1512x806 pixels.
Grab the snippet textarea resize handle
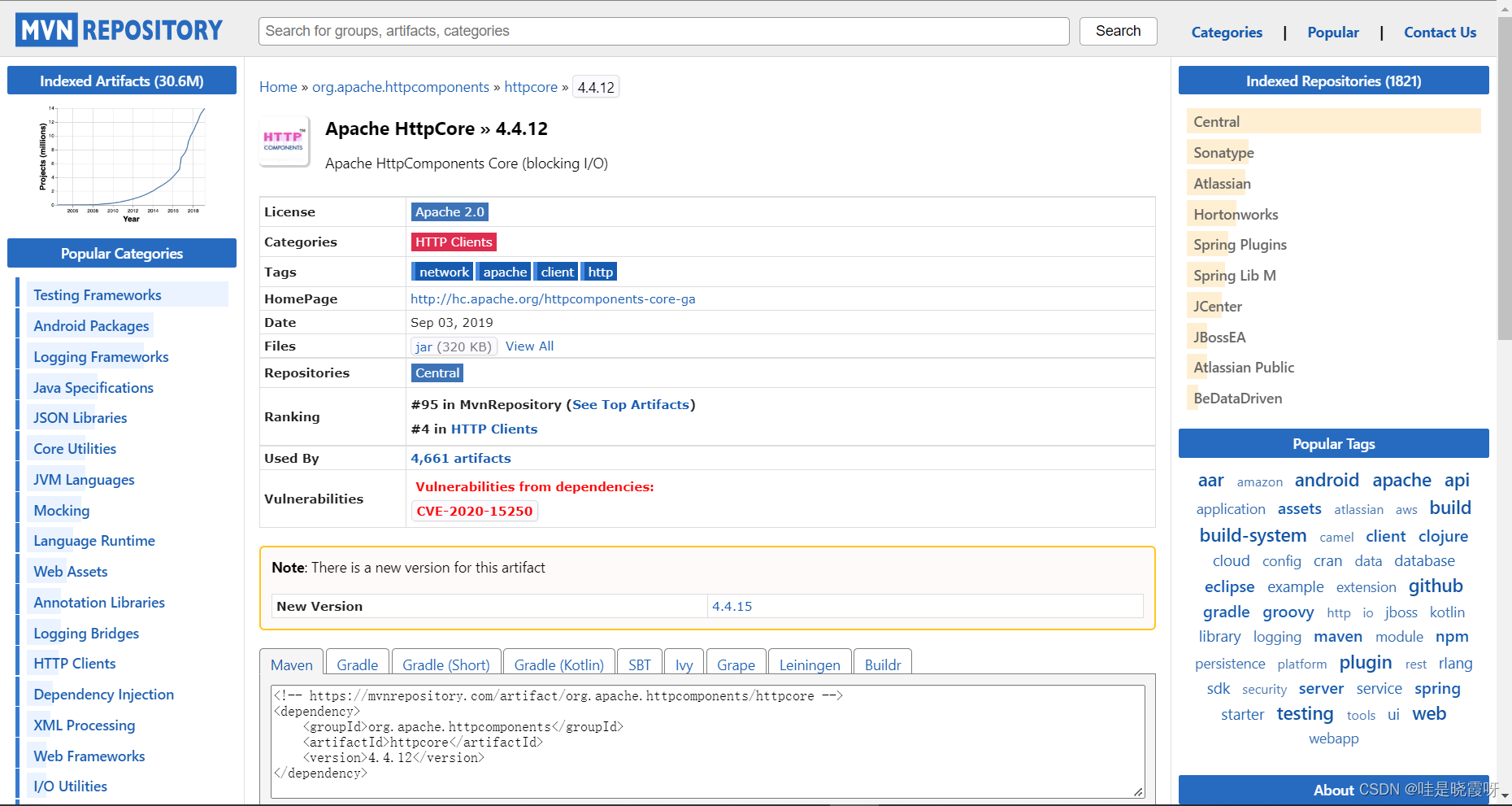coord(1138,791)
